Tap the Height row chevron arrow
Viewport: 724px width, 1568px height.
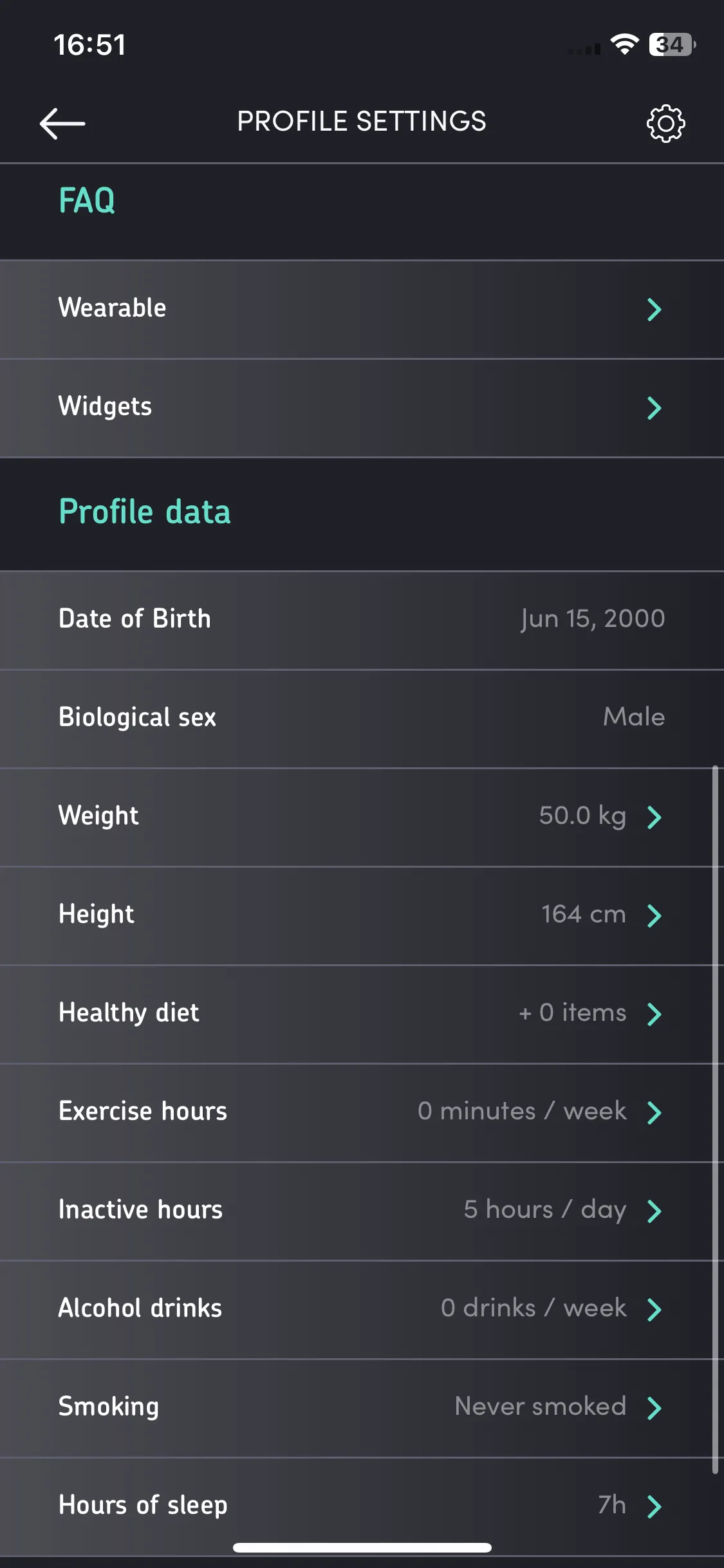(x=654, y=915)
